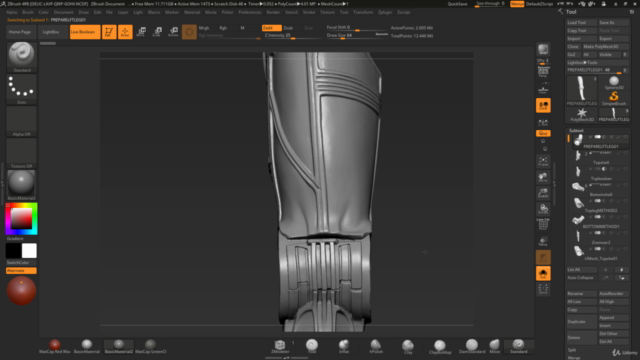The height and width of the screenshot is (360, 640).
Task: Open LightBox button
Action: click(51, 32)
